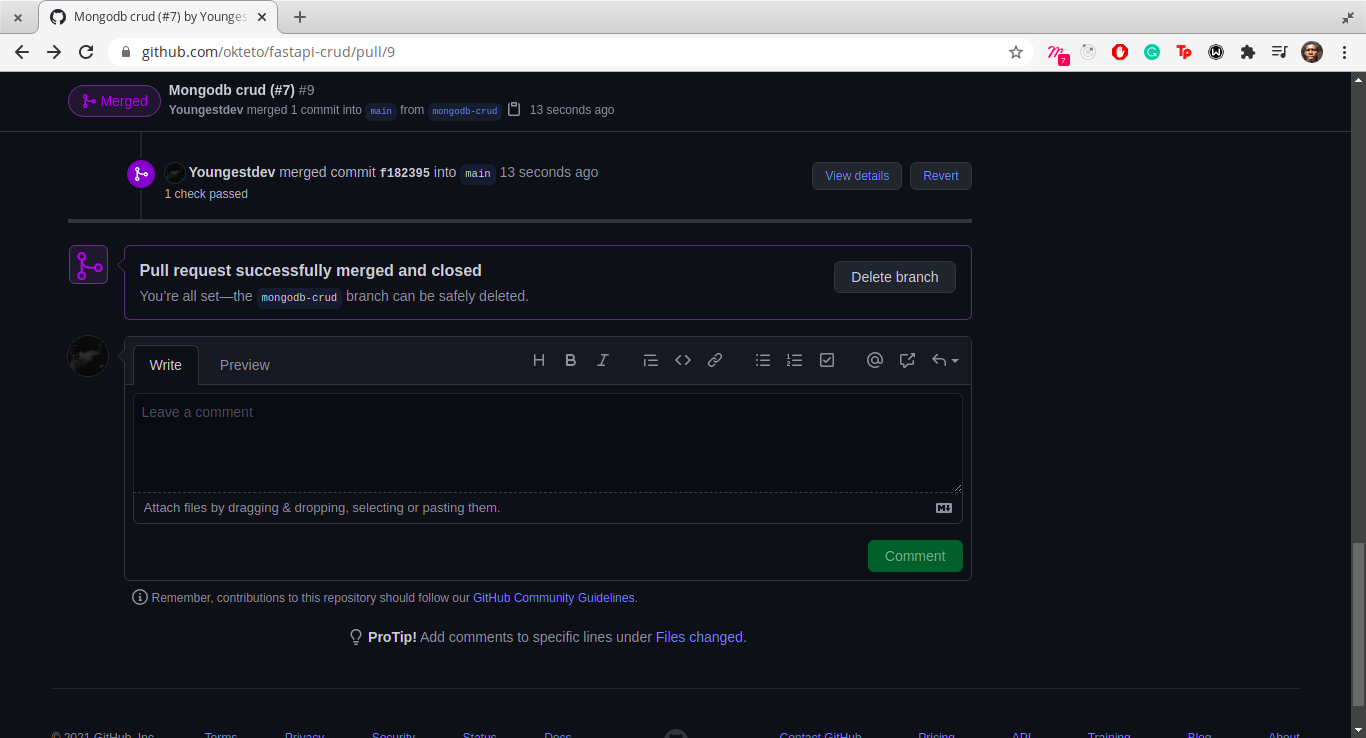Click the browser address bar
Viewport: 1366px width, 738px height.
(x=570, y=52)
